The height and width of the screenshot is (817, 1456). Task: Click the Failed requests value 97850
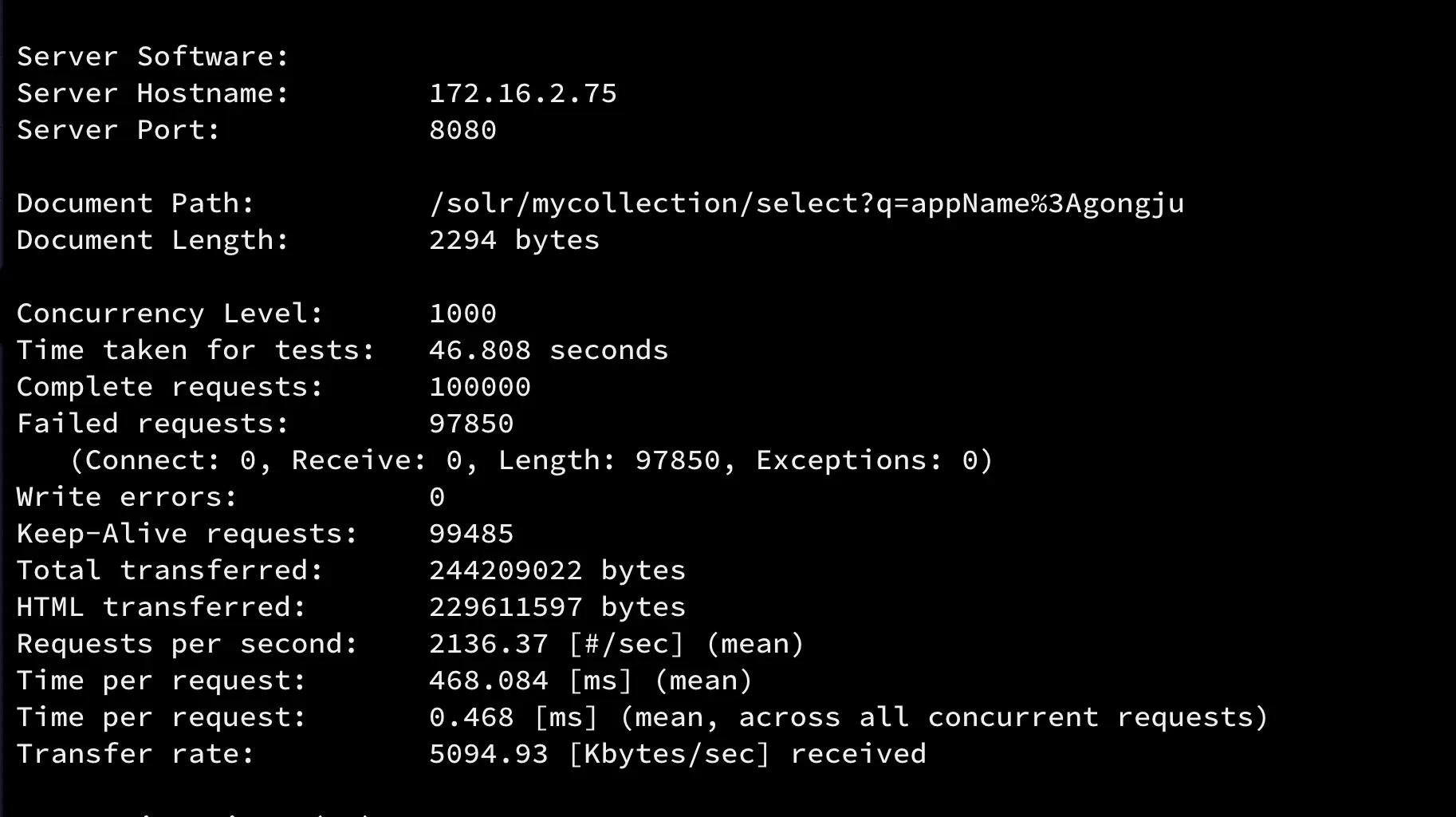[471, 424]
